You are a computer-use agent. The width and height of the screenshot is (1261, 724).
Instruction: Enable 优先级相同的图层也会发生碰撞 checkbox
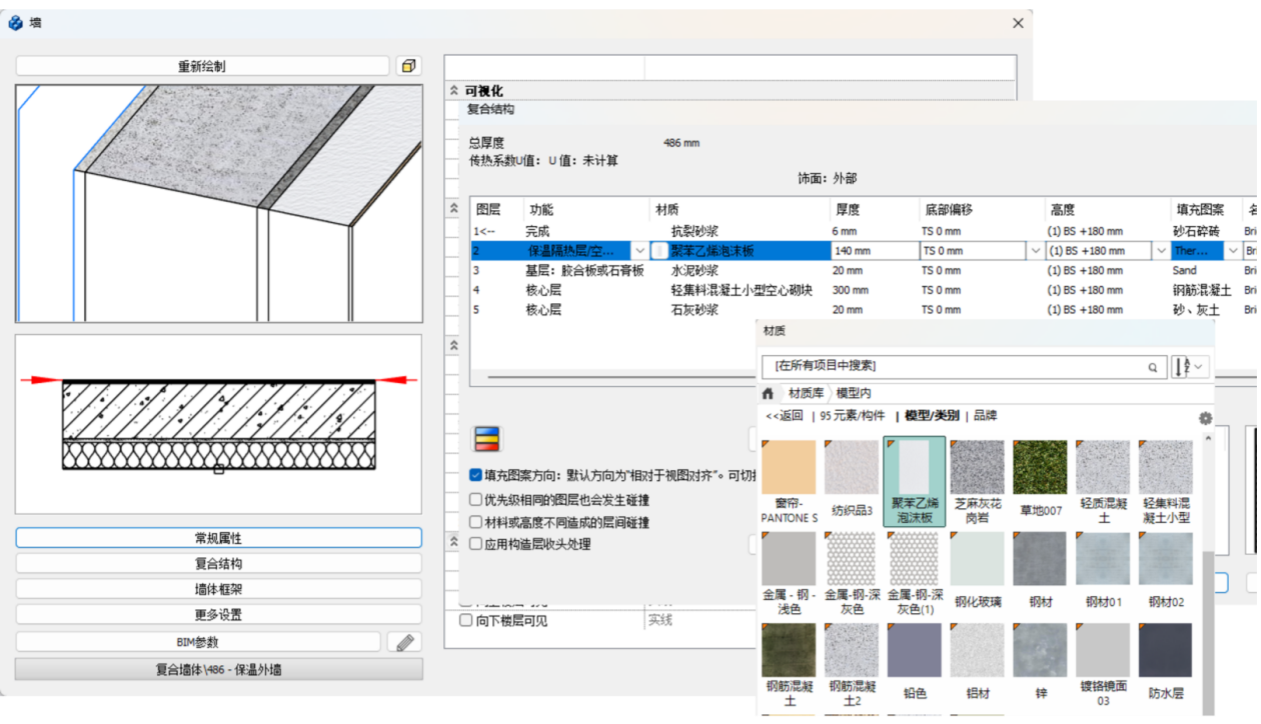(x=476, y=499)
